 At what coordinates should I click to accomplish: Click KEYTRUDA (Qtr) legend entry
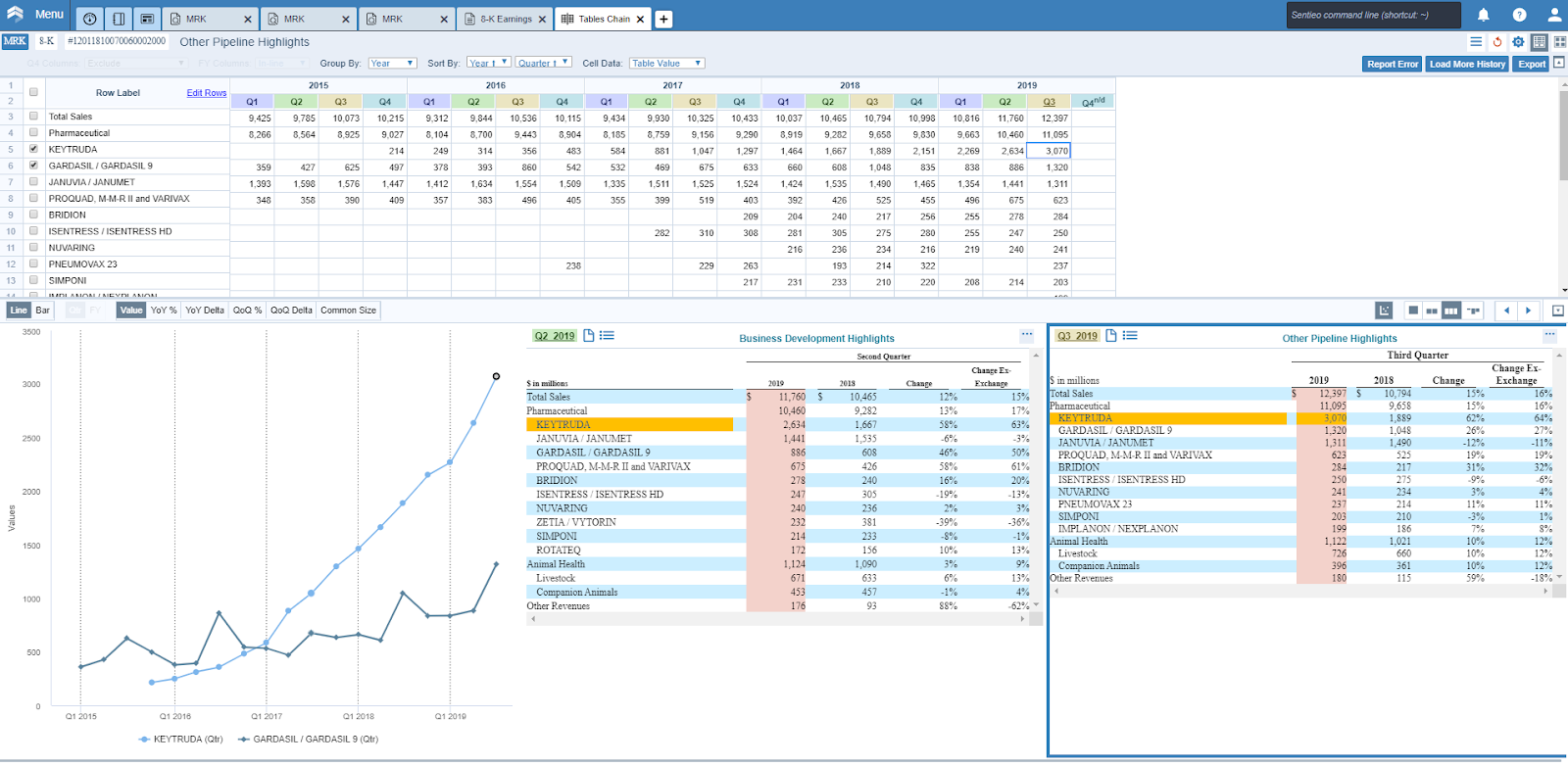coord(180,739)
